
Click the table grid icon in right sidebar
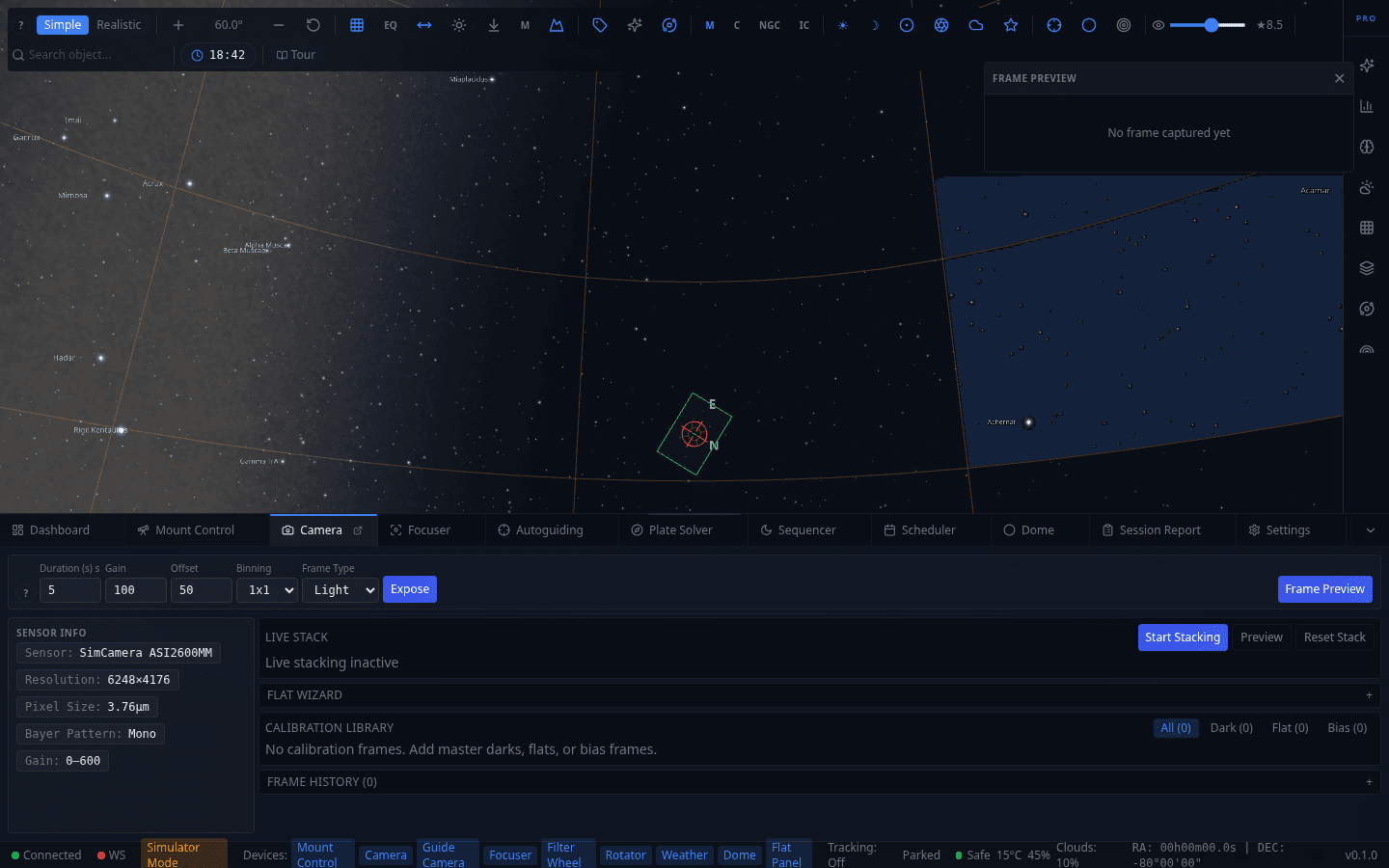click(1367, 228)
